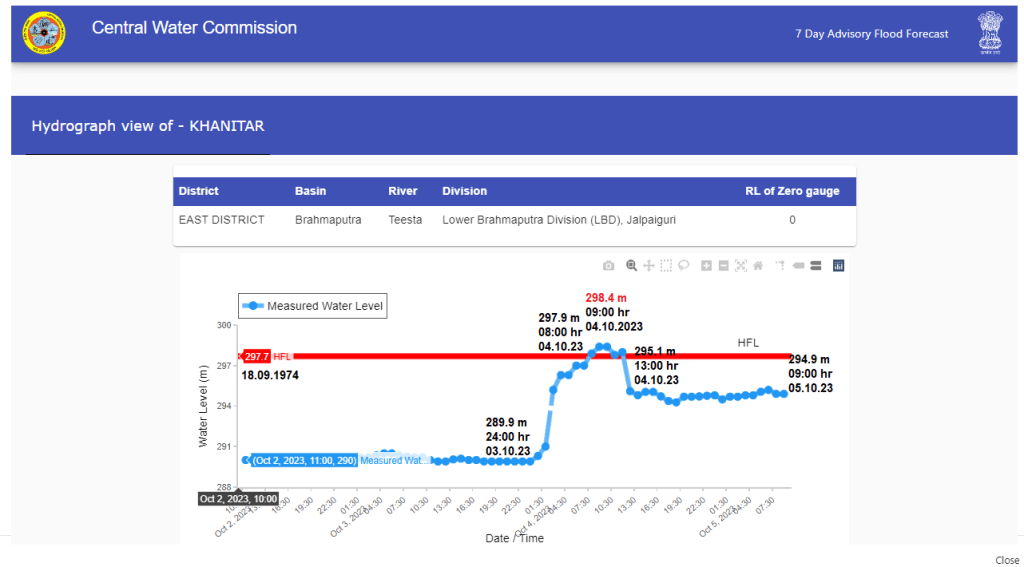Viewport: 1024px width, 567px height.
Task: Open 7 Day Advisory Flood Forecast
Action: tap(871, 34)
